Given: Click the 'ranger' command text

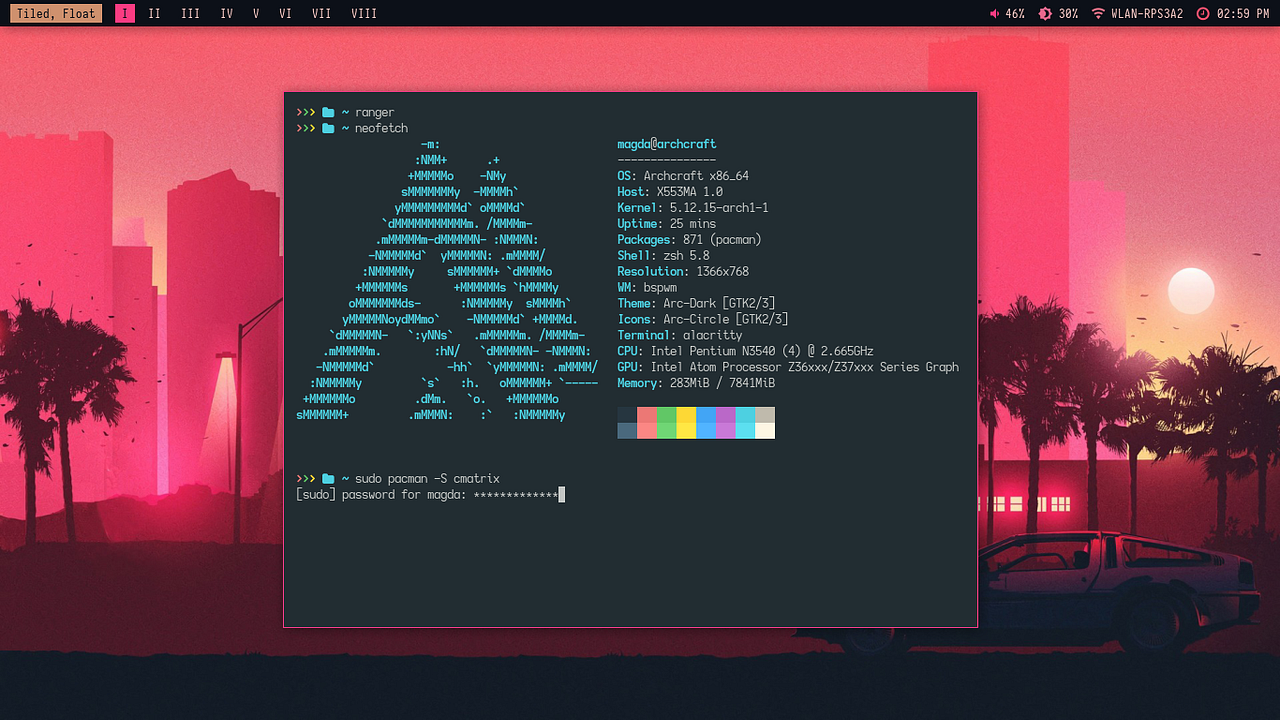Looking at the screenshot, I should click(x=375, y=113).
